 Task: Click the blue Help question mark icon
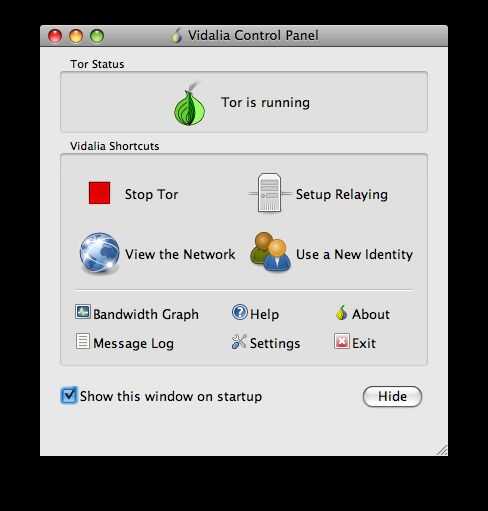click(240, 312)
